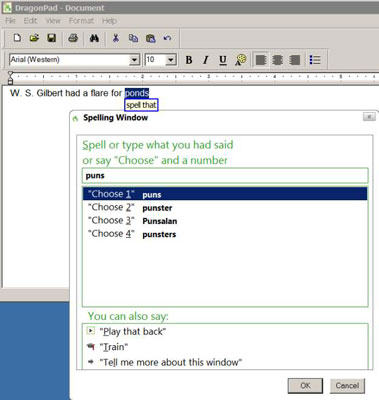Select "Choose 3" Punsalan
Screen dimensions: 379x400
(x=225, y=221)
